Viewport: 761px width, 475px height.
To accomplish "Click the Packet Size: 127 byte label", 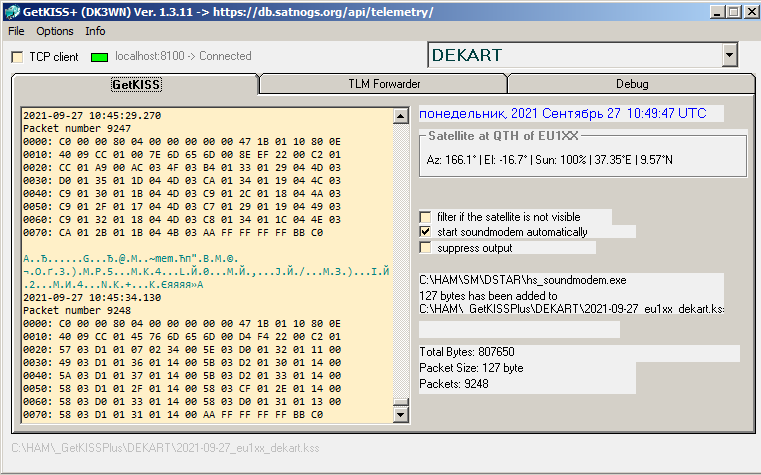I will click(471, 368).
